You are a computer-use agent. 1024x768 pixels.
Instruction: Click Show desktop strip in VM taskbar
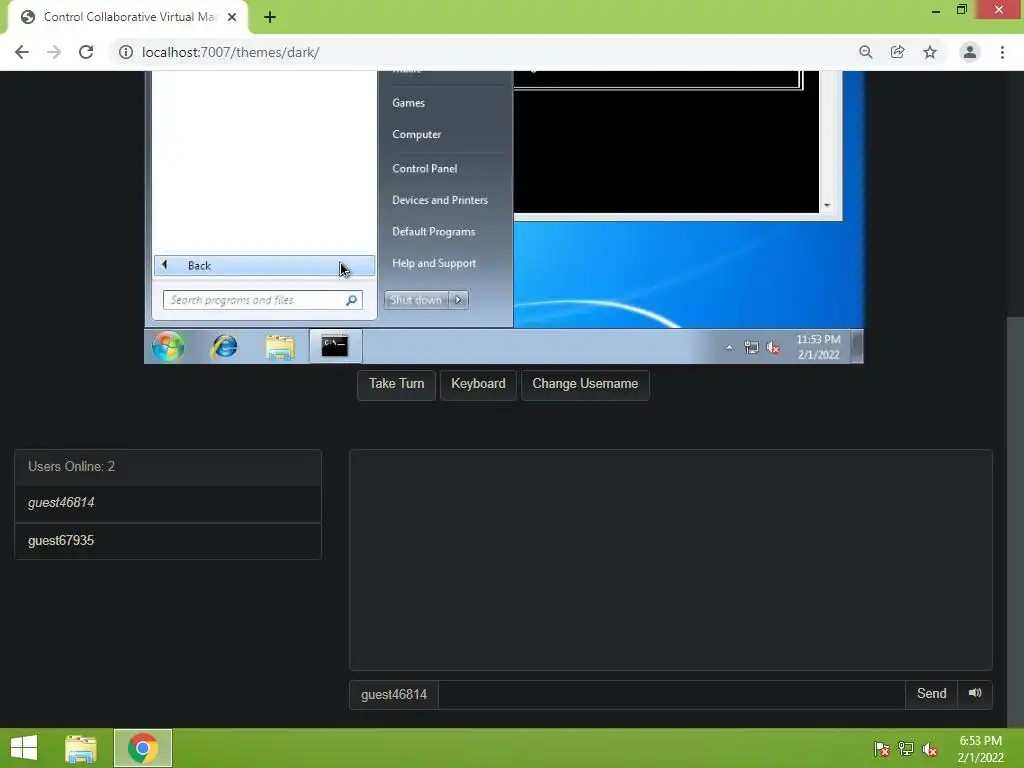click(x=858, y=346)
